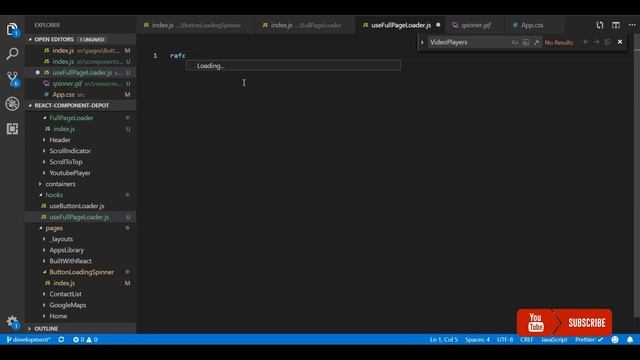640x360 pixels.
Task: Expand the AppsLibrary folder
Action: 67,250
